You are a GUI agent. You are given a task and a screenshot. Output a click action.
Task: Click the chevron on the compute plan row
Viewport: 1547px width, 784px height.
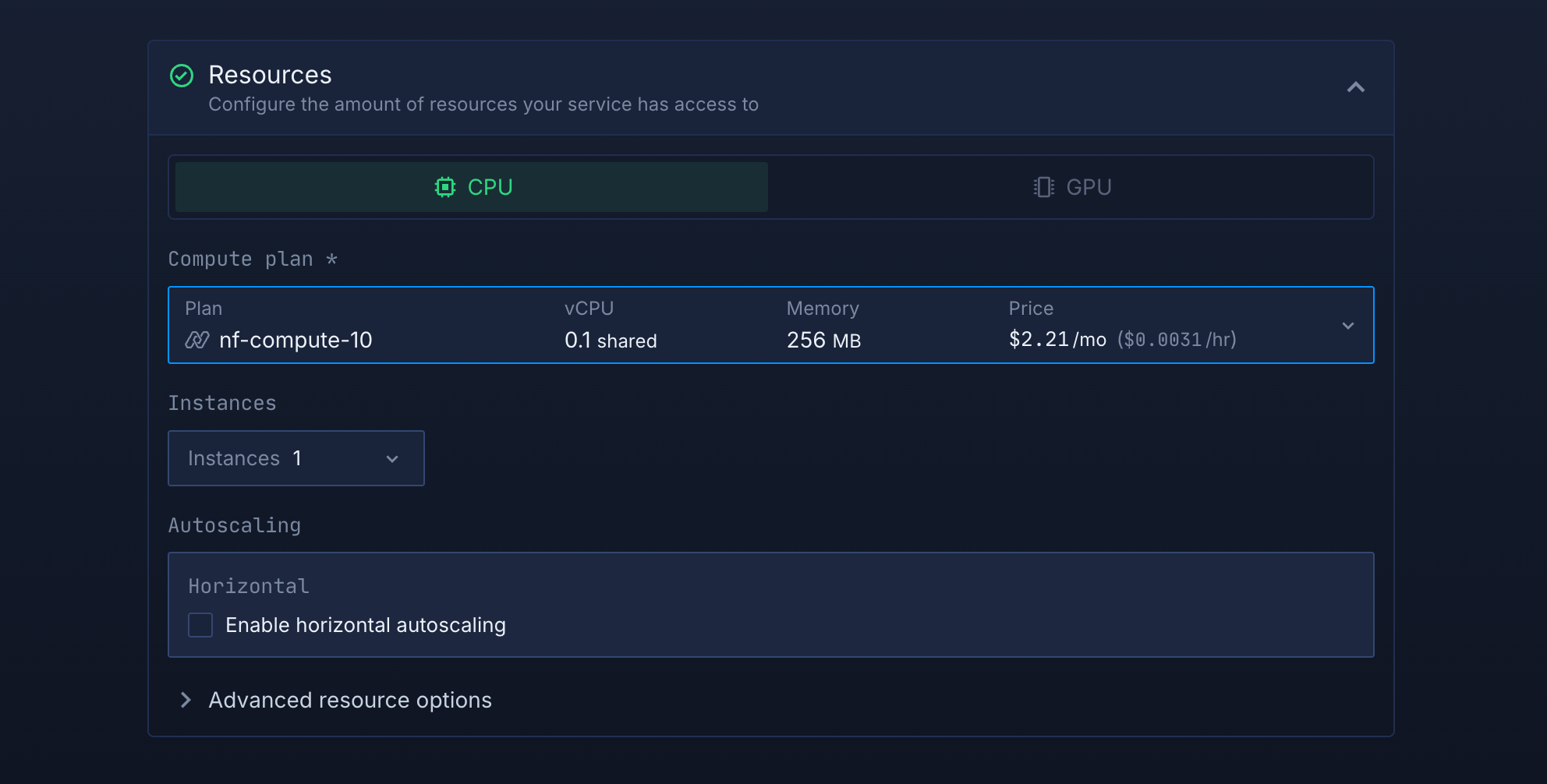pos(1347,326)
